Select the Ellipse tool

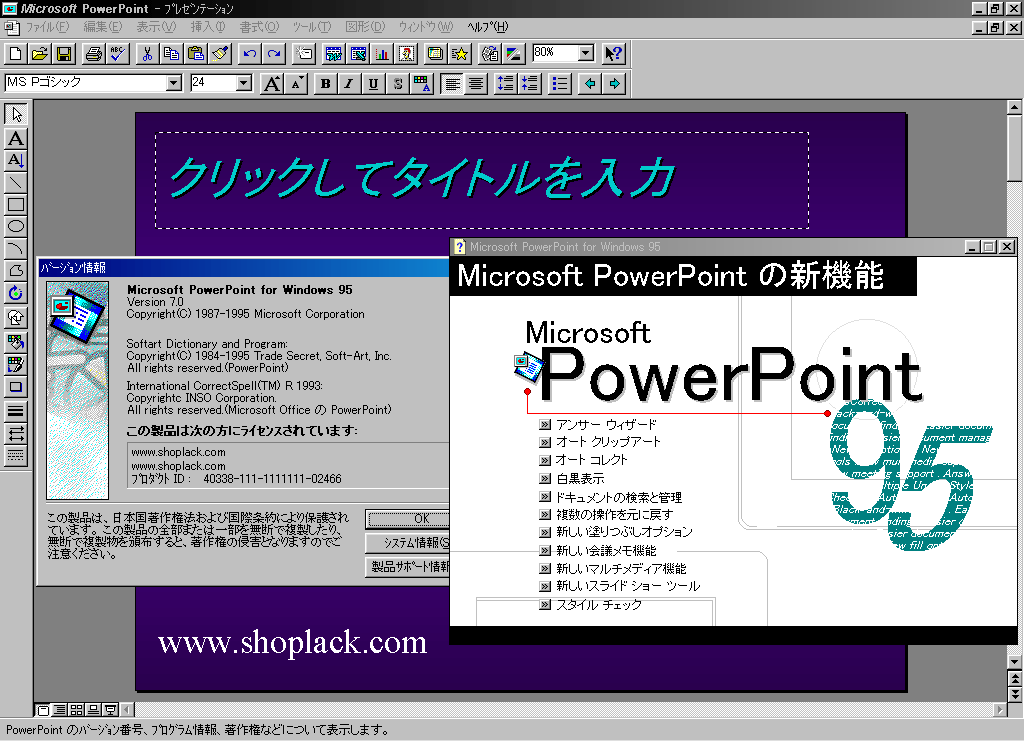pos(16,227)
